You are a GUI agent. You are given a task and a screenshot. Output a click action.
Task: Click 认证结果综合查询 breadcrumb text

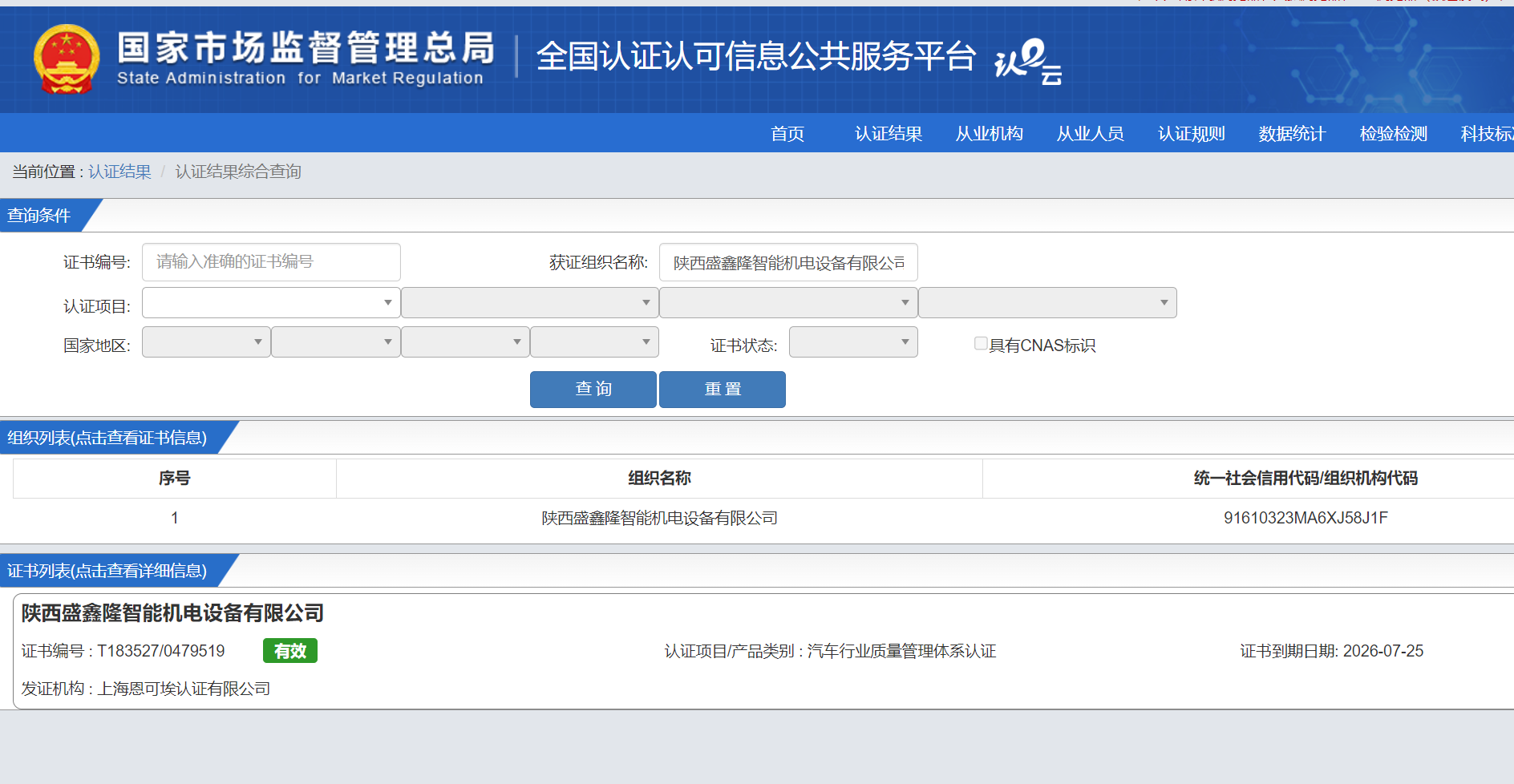(x=238, y=172)
